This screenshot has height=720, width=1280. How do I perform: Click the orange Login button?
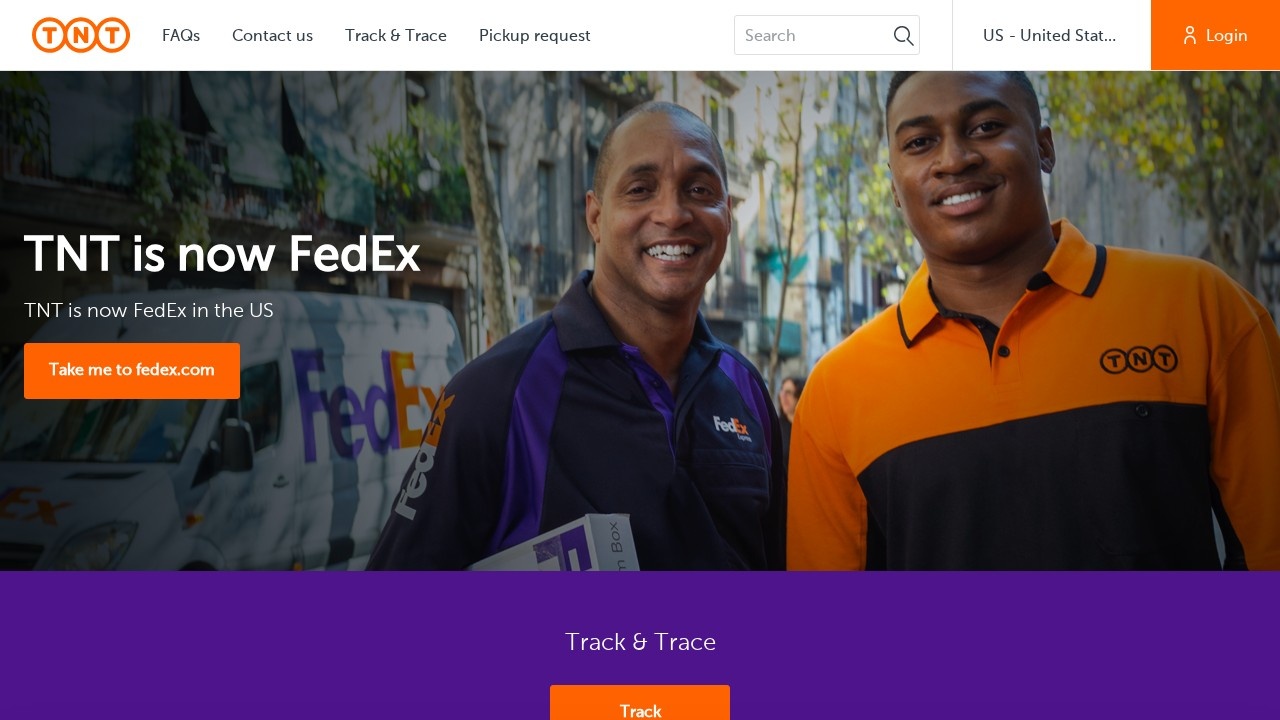tap(1215, 35)
